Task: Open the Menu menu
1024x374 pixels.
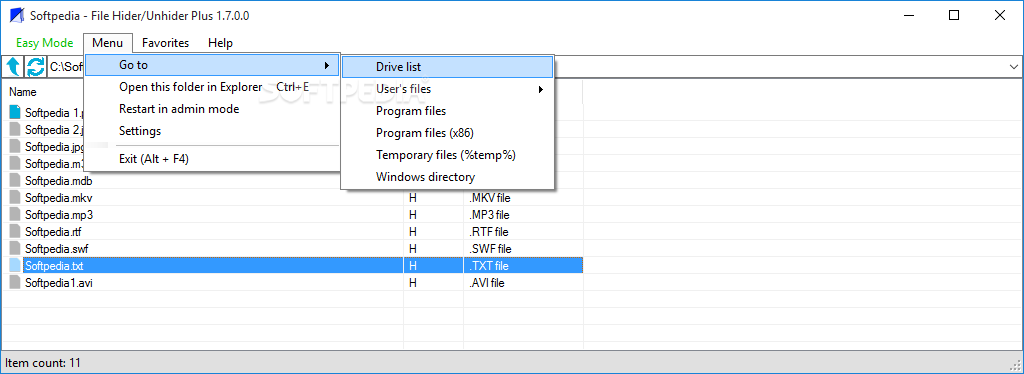Action: [x=108, y=43]
